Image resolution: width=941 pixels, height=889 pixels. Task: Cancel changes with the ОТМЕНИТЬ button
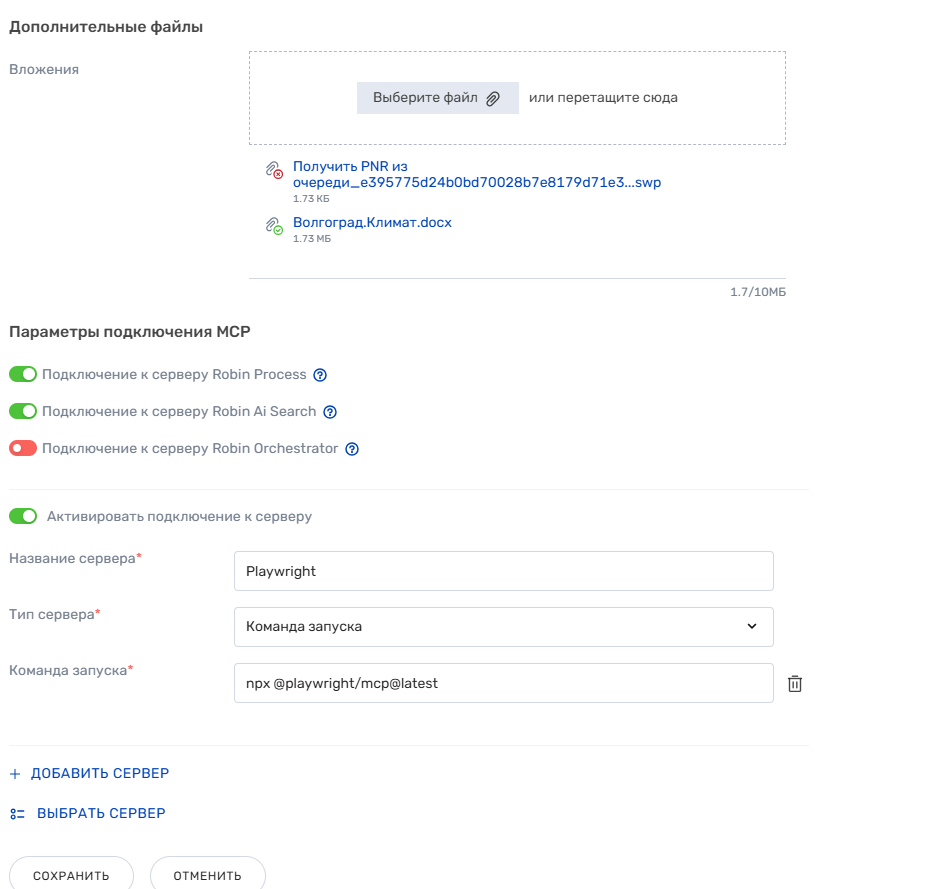pyautogui.click(x=207, y=875)
